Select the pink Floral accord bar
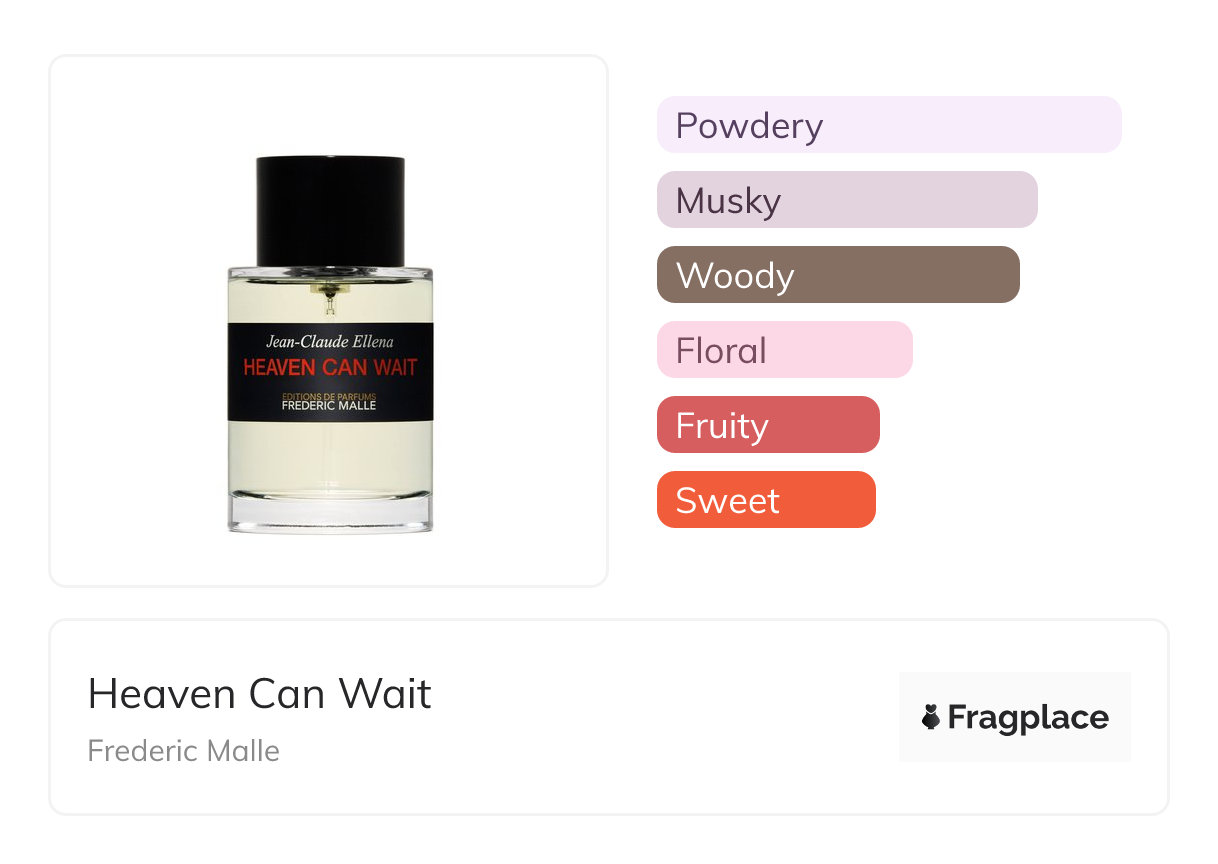 point(785,350)
